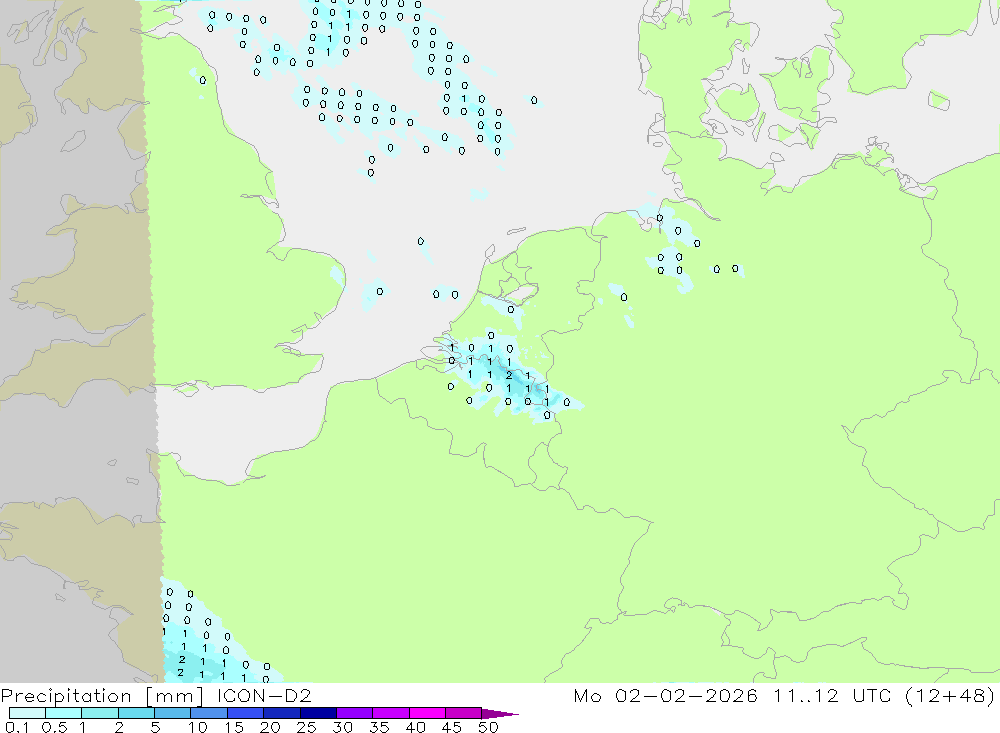Click the '45' legend scale label
The height and width of the screenshot is (733, 1000).
452,727
